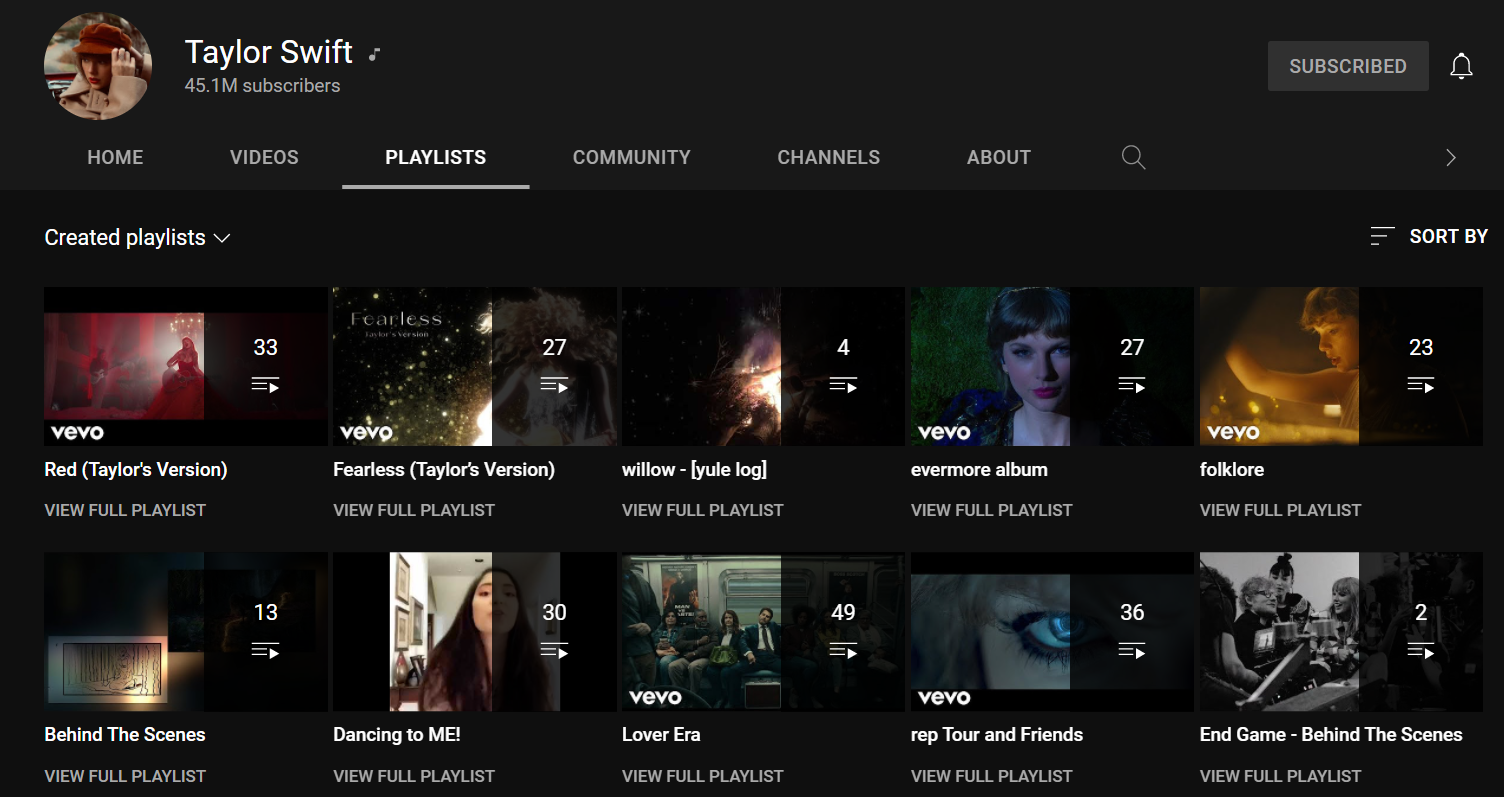
Task: Click the playlist queue icon on folklore
Action: coord(1421,384)
